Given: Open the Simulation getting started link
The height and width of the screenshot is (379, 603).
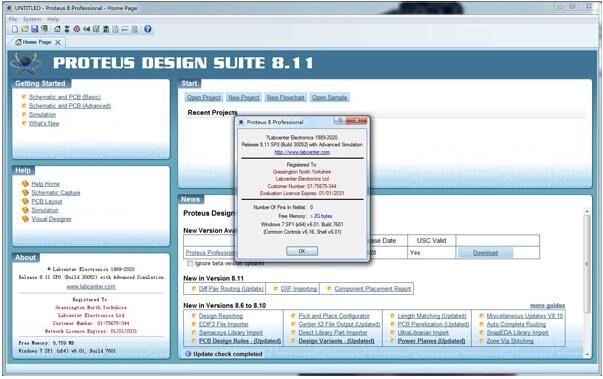Looking at the screenshot, I should tap(42, 115).
